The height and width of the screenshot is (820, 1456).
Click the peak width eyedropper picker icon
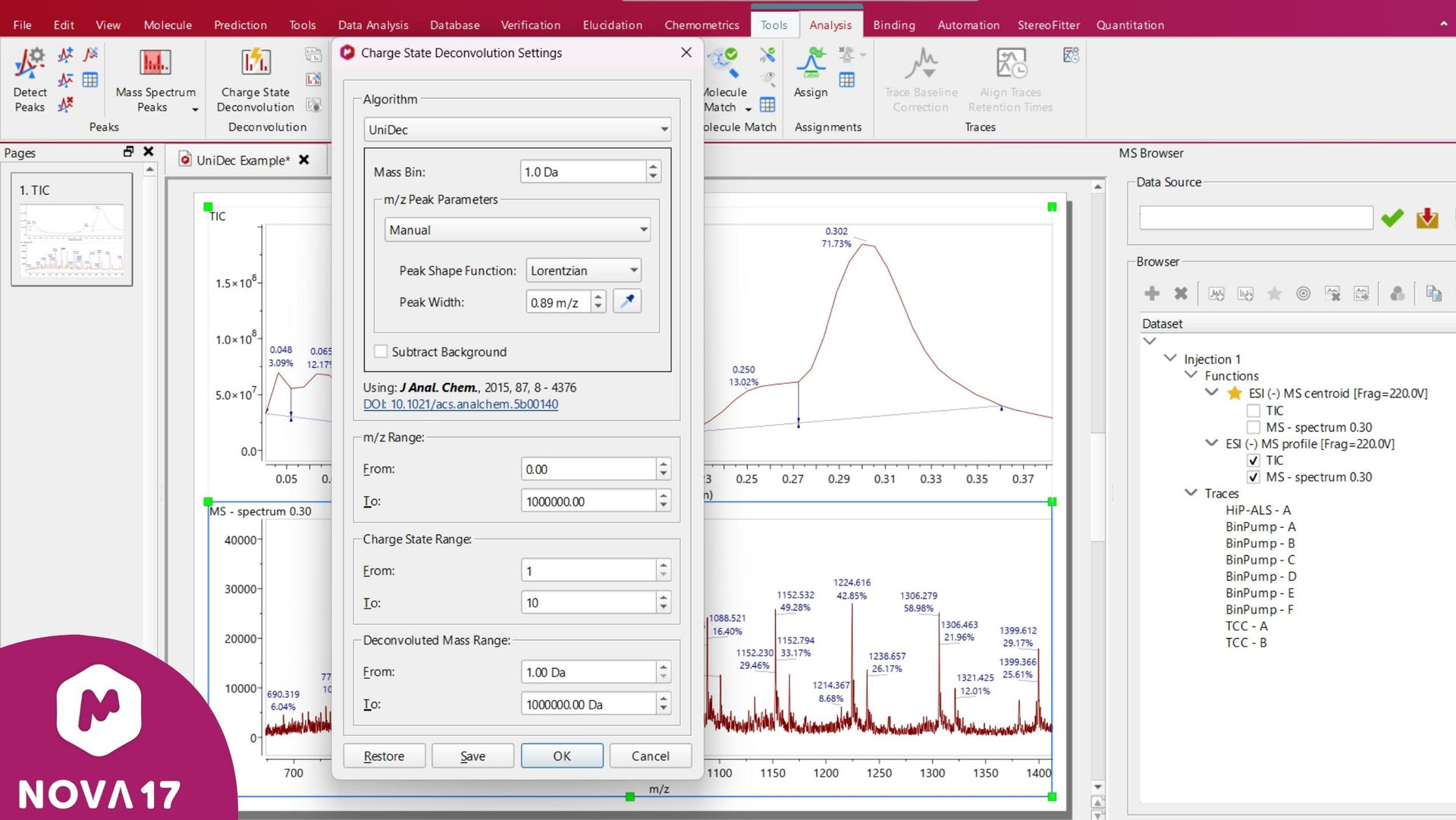[x=627, y=302]
